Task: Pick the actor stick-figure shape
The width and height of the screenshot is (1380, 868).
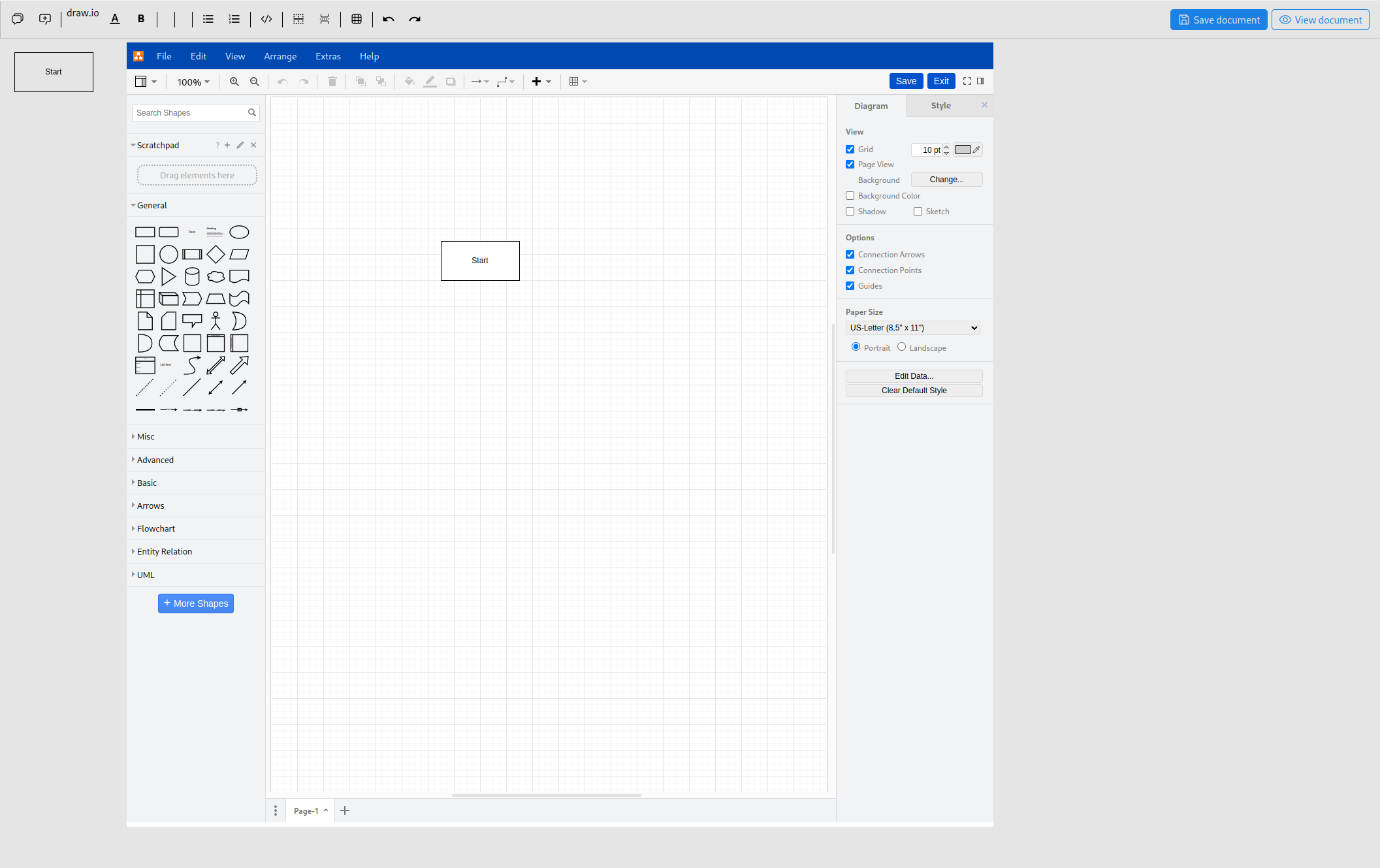Action: point(216,321)
